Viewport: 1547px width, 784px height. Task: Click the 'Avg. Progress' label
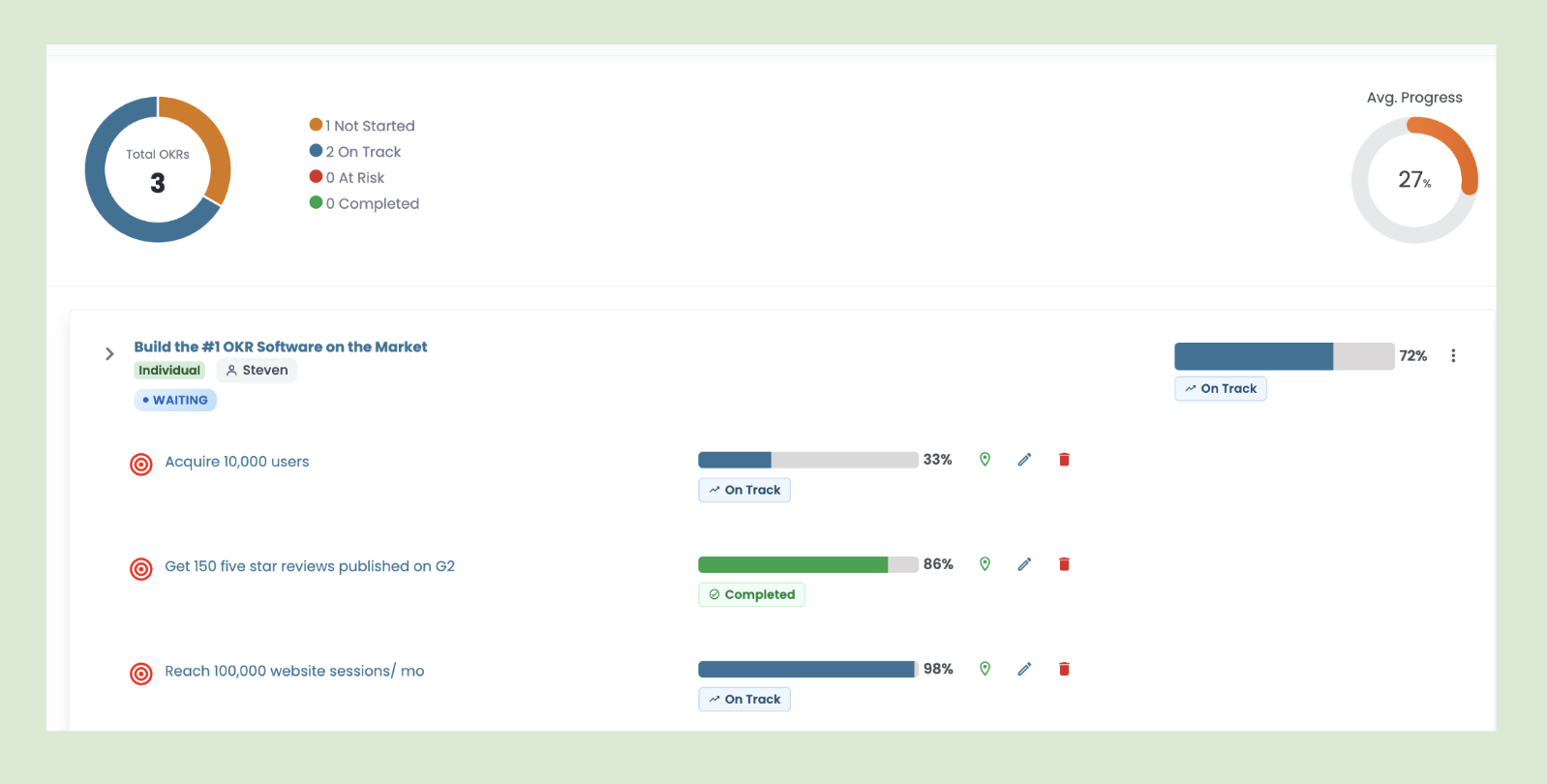(1414, 98)
